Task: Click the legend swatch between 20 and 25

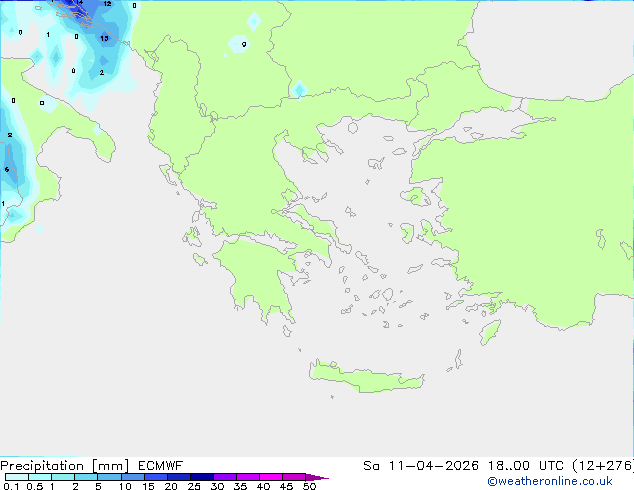Action: click(x=179, y=477)
